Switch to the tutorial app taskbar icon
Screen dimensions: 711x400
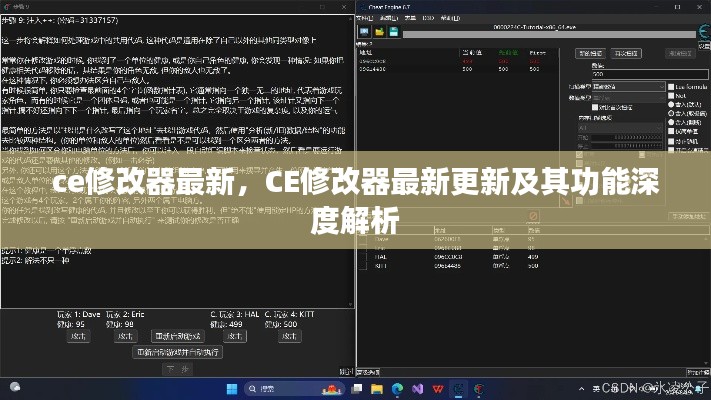click(479, 389)
